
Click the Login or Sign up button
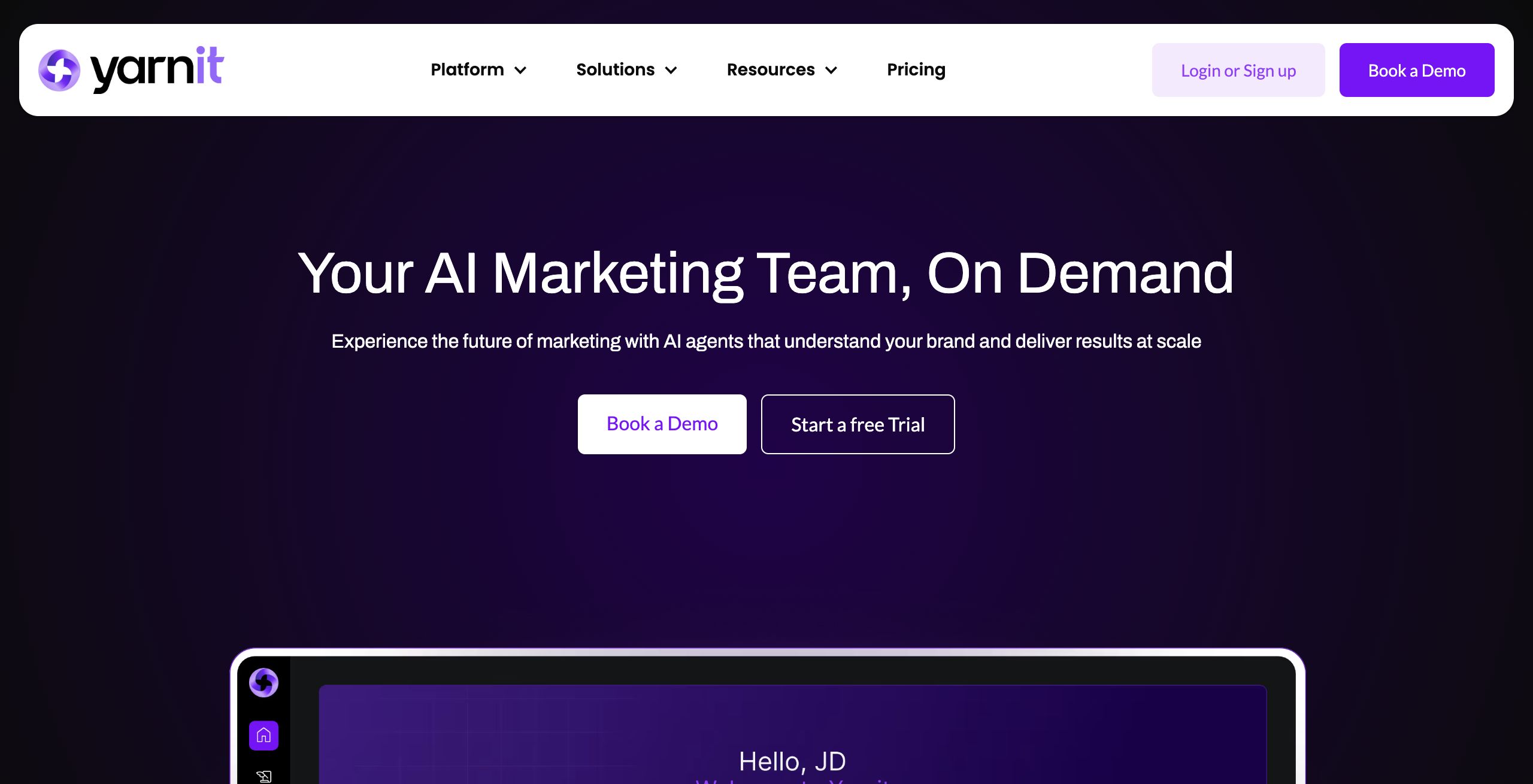pyautogui.click(x=1238, y=70)
